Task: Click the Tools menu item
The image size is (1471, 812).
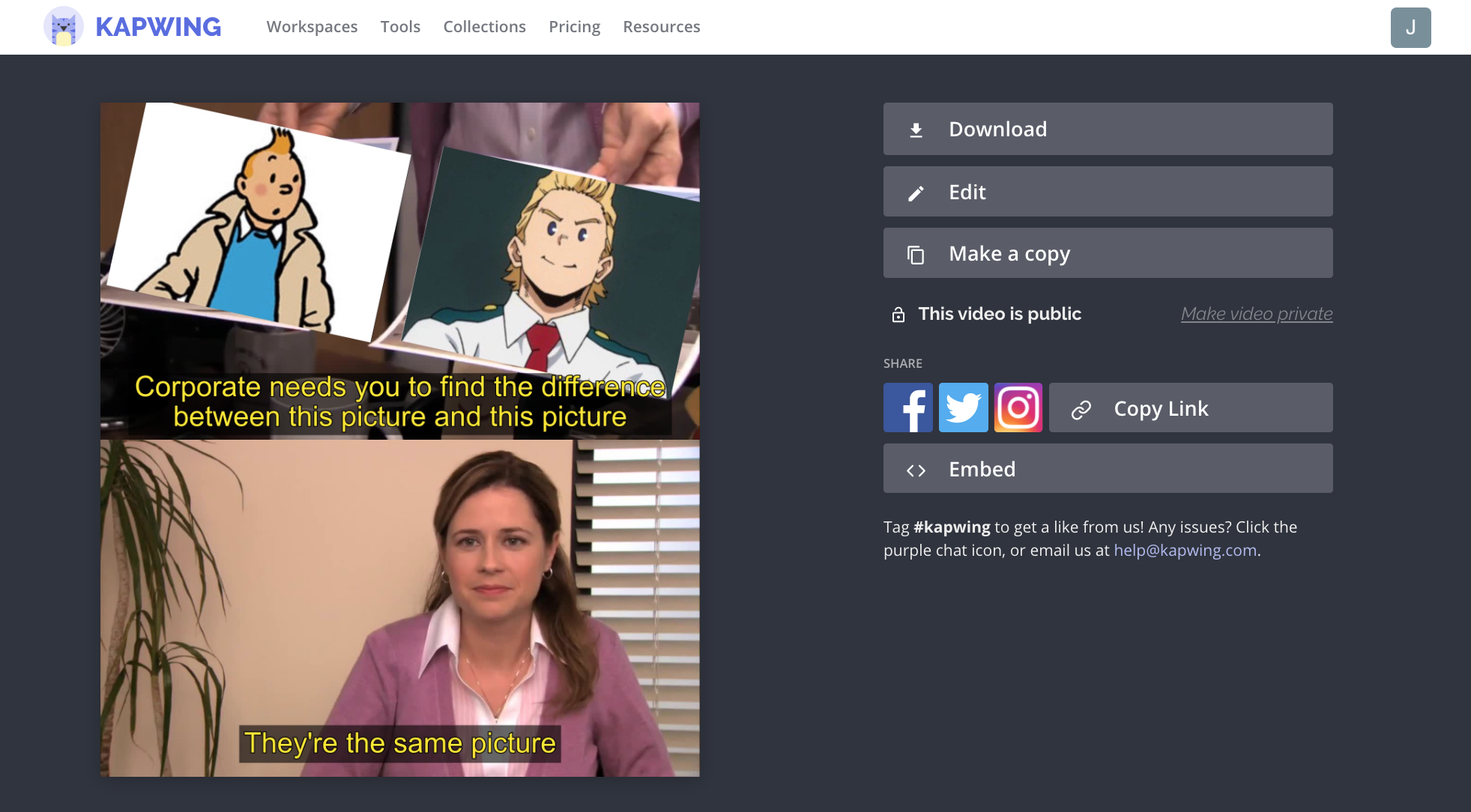Action: tap(400, 27)
